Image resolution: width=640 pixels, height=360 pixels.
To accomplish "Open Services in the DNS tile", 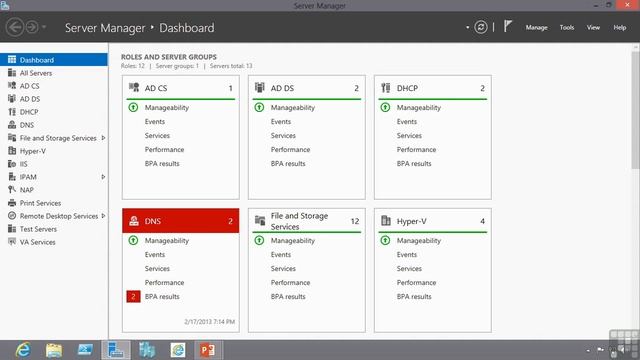I will point(157,269).
